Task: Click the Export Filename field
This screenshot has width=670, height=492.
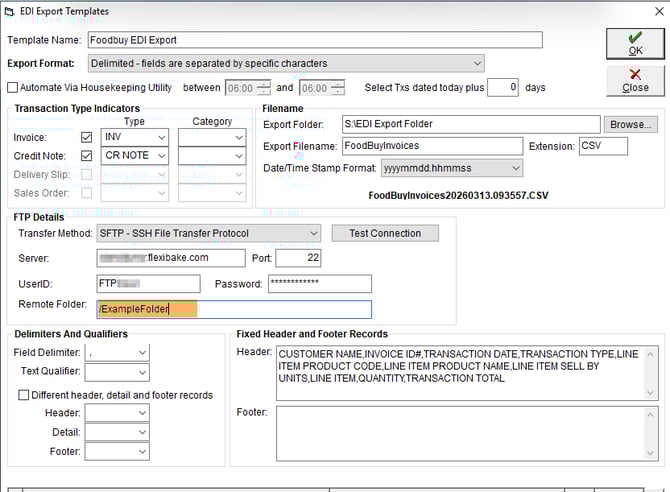Action: tap(432, 146)
